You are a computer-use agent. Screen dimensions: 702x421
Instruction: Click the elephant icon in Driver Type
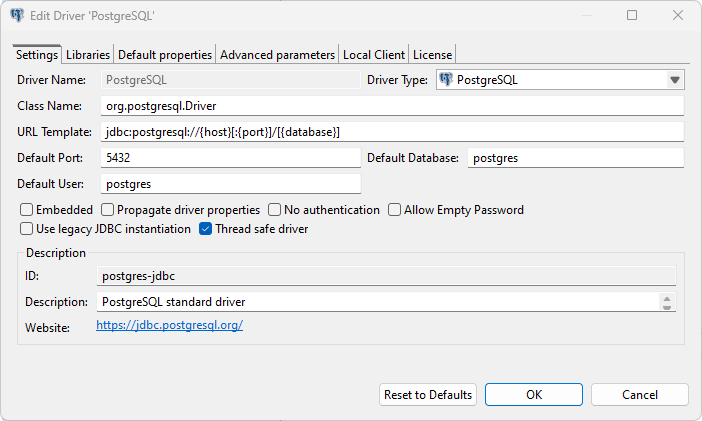tap(446, 80)
